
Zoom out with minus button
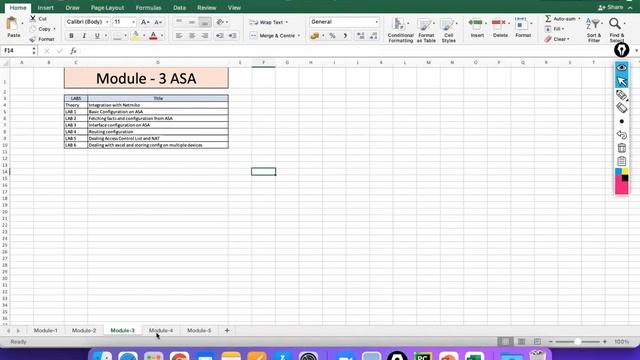pyautogui.click(x=550, y=341)
